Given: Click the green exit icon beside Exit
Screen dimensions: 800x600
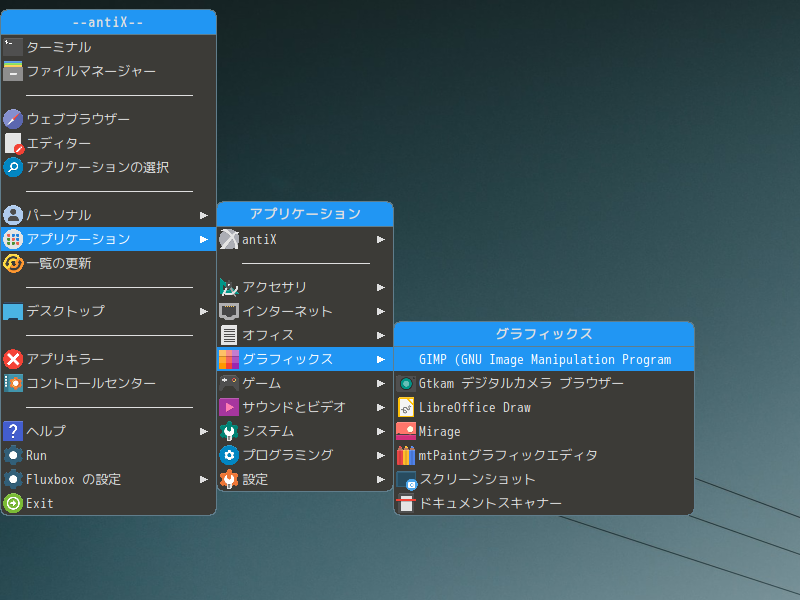Looking at the screenshot, I should [x=13, y=503].
